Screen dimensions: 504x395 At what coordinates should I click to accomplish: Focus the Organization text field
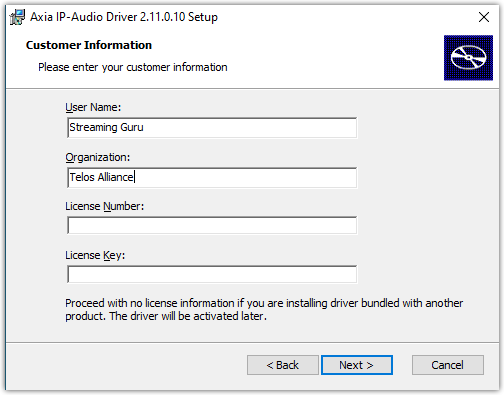click(x=212, y=178)
